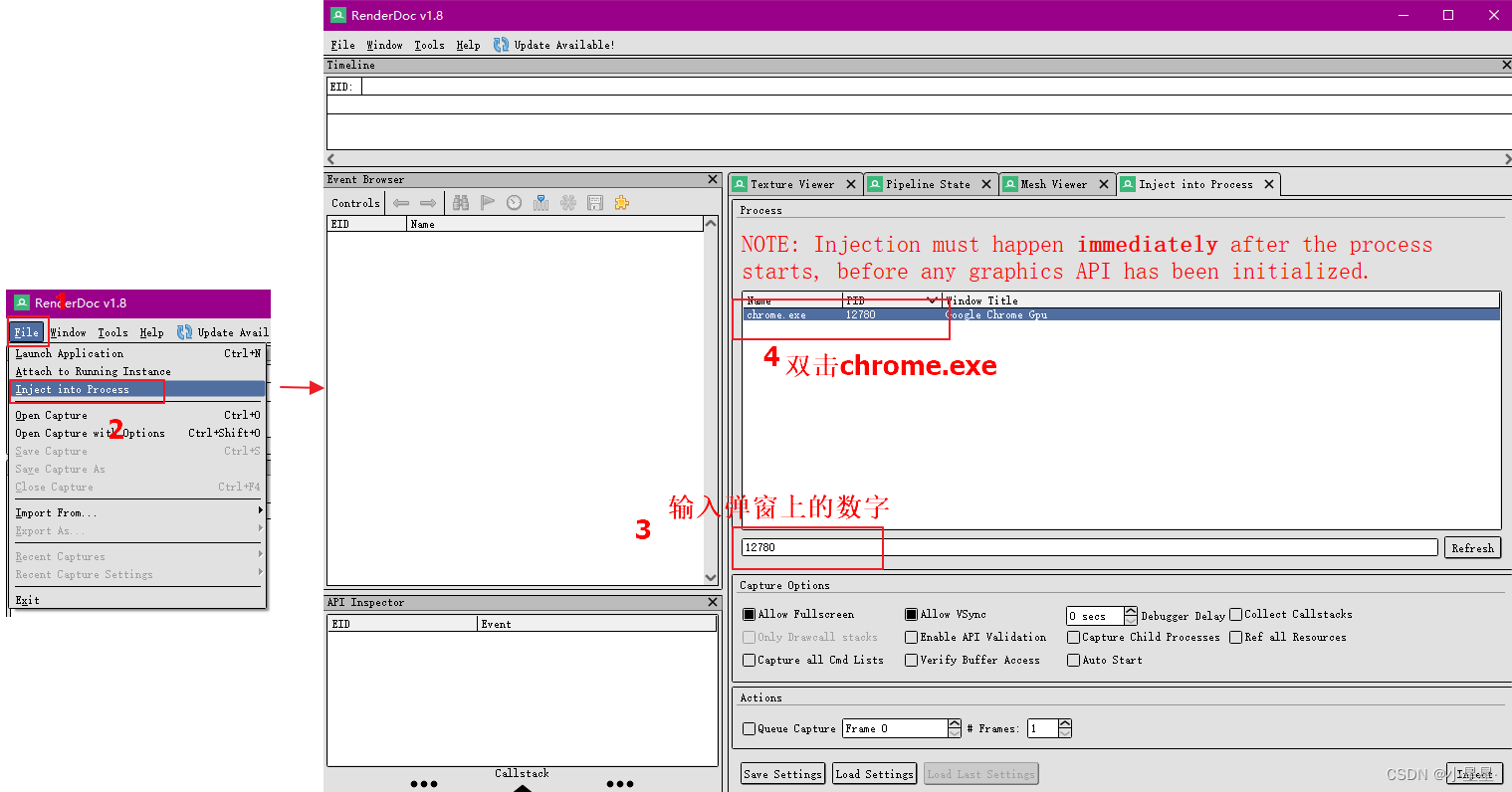Click the Window Title column header
The width and height of the screenshot is (1512, 792).
click(x=1221, y=299)
